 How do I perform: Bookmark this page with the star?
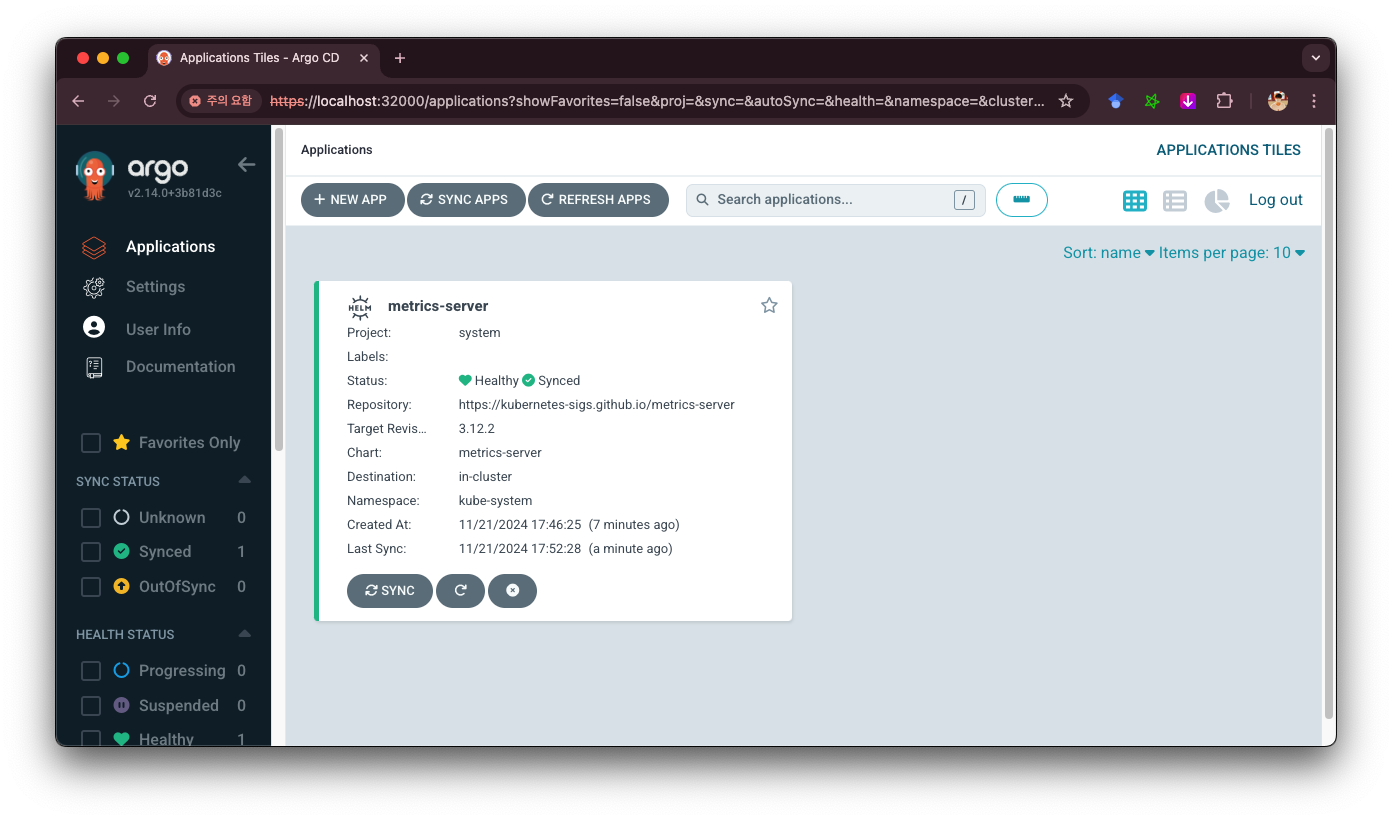(x=1066, y=101)
